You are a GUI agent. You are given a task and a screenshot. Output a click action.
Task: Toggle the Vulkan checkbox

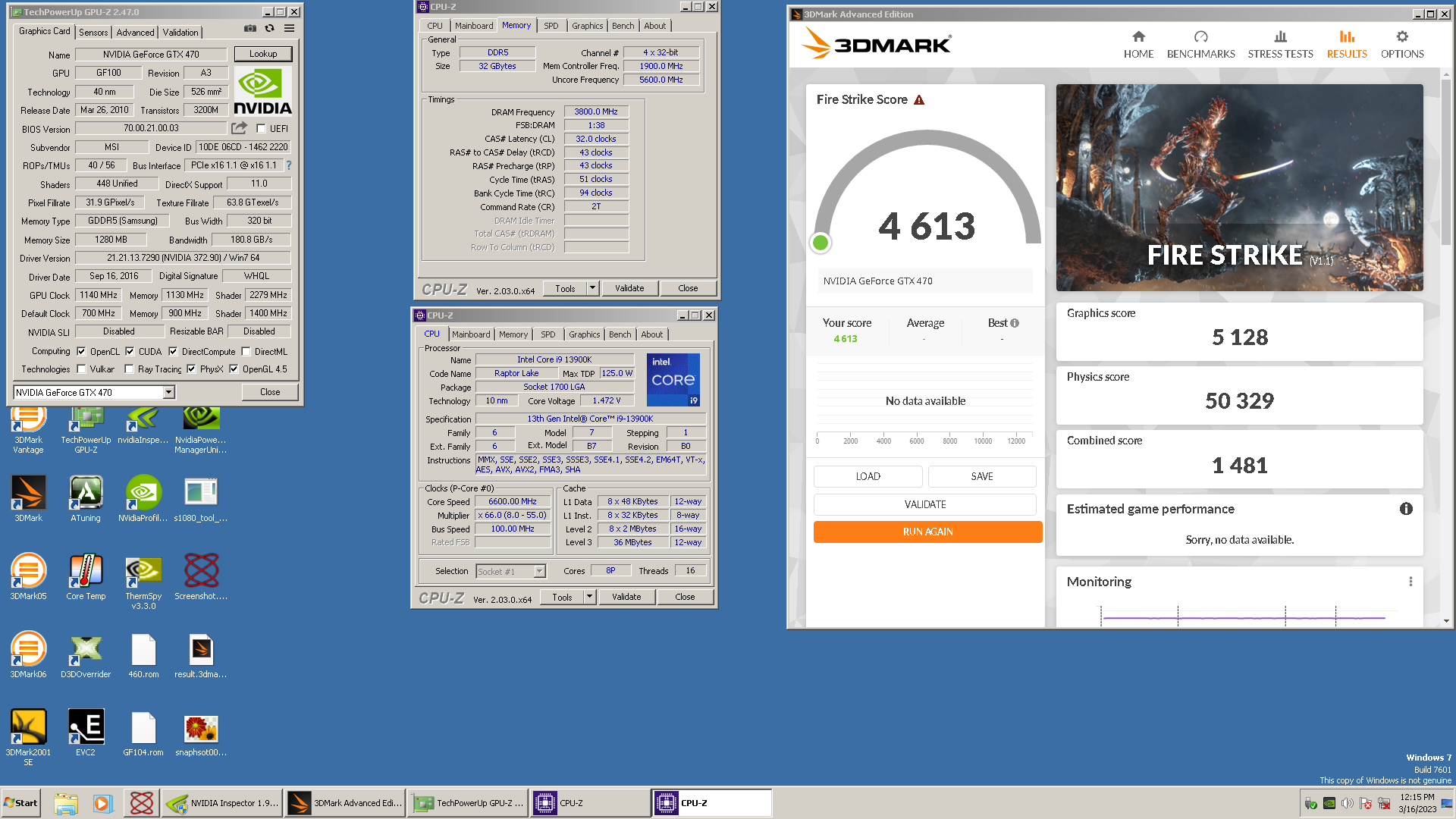(x=81, y=369)
